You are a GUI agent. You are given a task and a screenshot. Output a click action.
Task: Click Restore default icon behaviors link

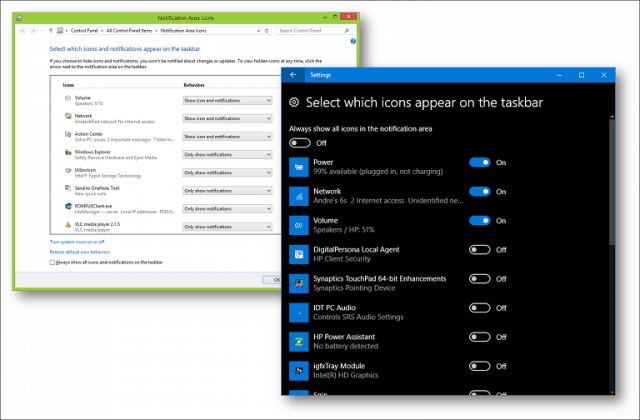point(80,252)
